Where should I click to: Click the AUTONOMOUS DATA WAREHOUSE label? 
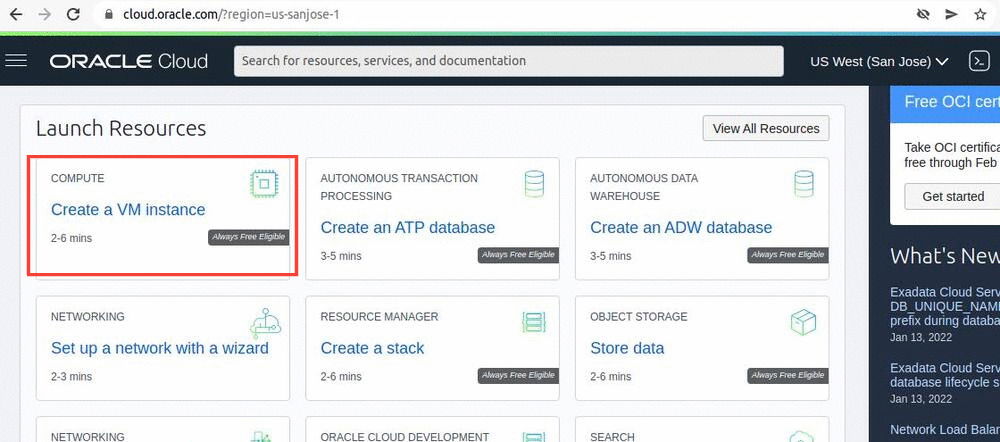pyautogui.click(x=644, y=187)
